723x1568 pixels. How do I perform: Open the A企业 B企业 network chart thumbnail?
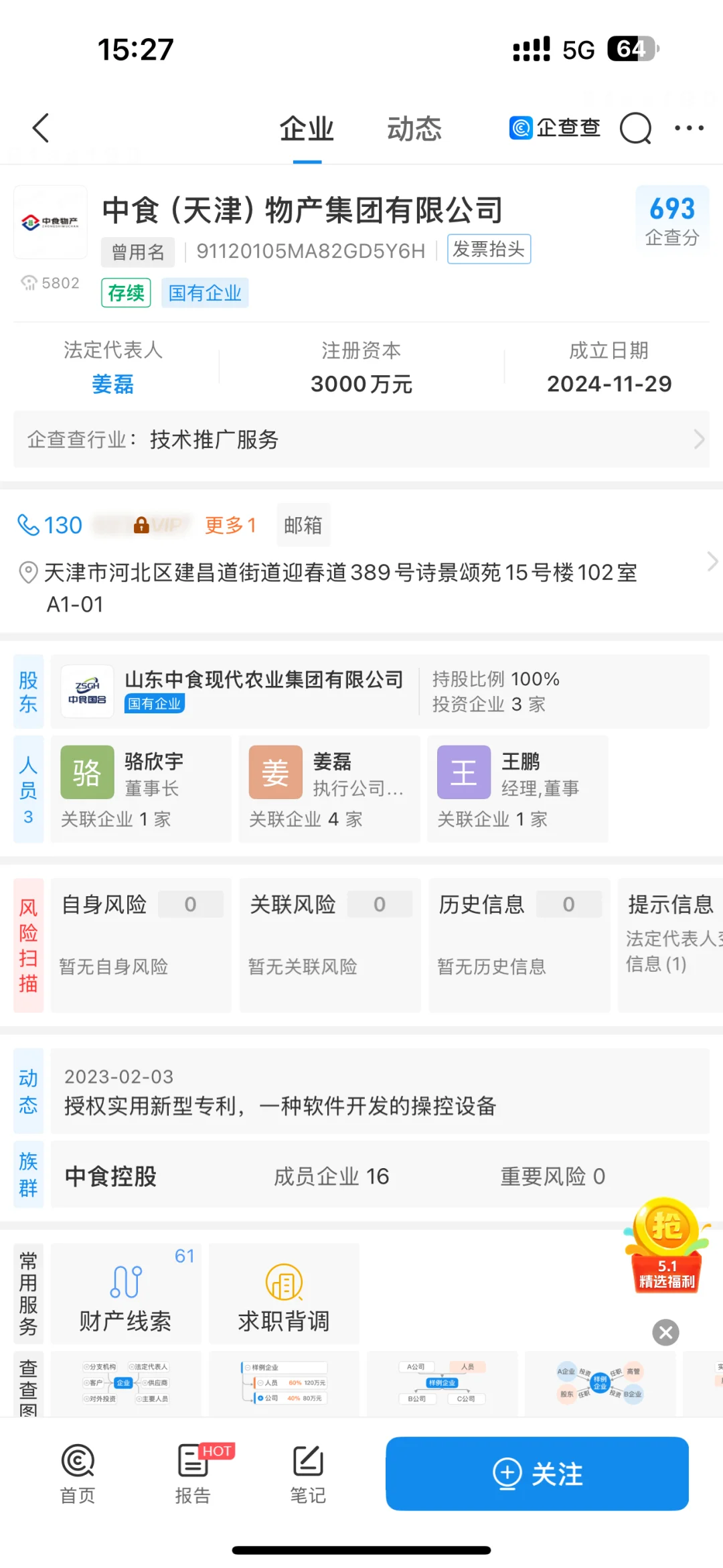click(600, 1382)
